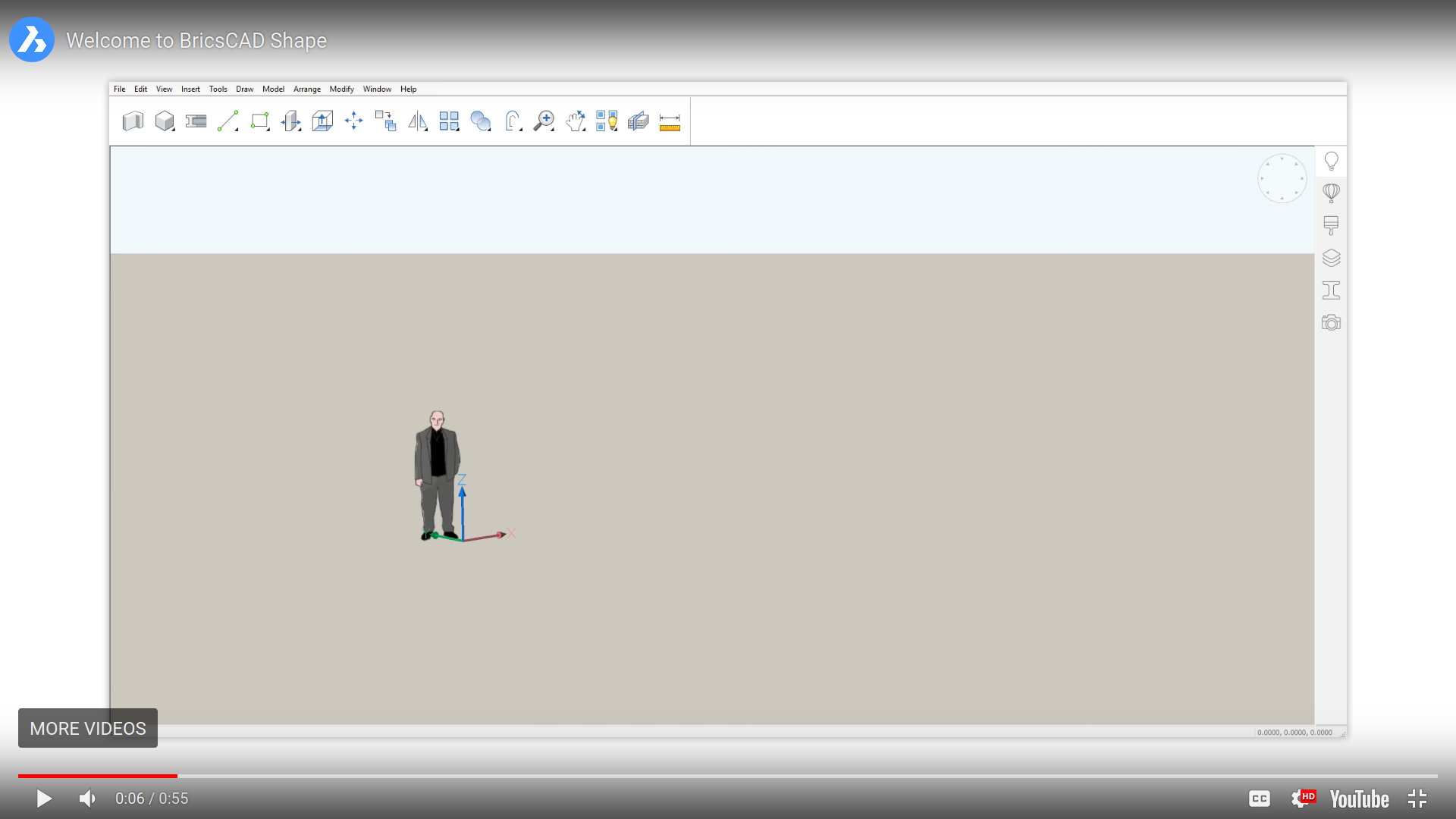
Task: Click the YouTube logo link
Action: pyautogui.click(x=1359, y=799)
